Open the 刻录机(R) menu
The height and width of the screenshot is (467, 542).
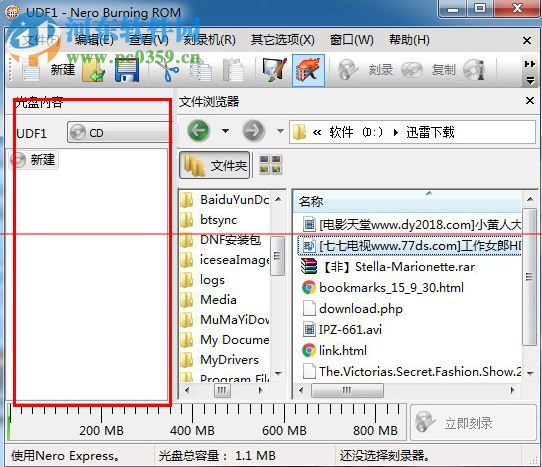tap(209, 40)
